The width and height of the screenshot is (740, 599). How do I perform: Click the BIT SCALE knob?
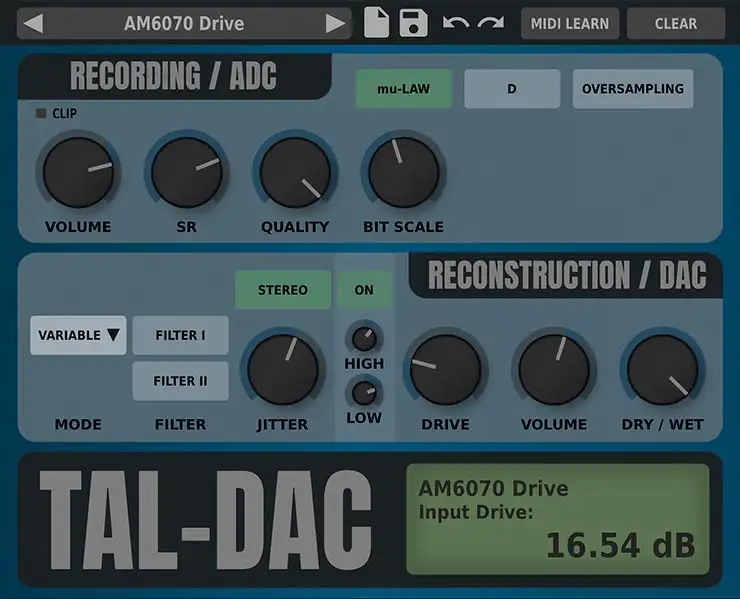404,172
